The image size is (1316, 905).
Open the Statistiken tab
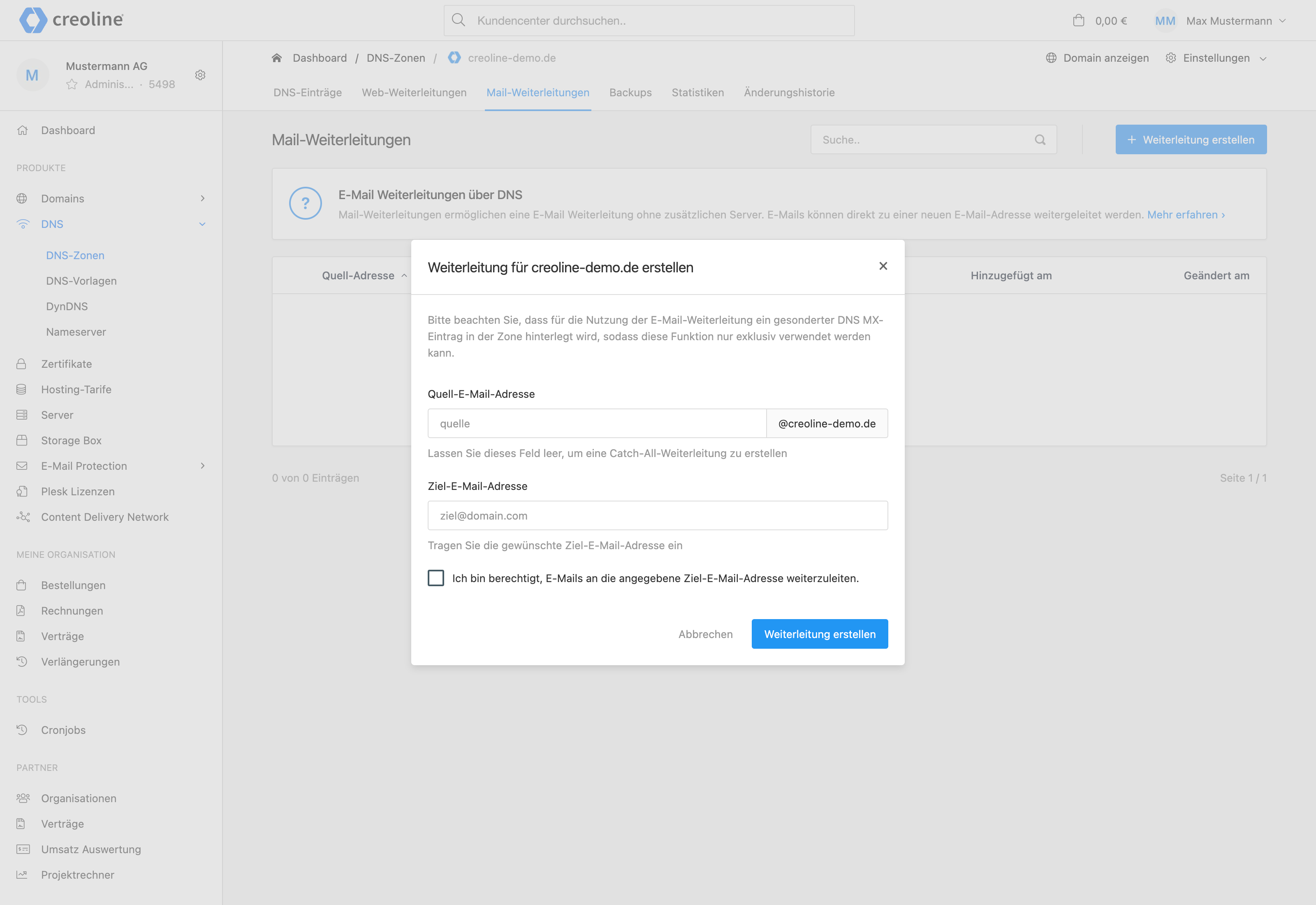pyautogui.click(x=697, y=93)
